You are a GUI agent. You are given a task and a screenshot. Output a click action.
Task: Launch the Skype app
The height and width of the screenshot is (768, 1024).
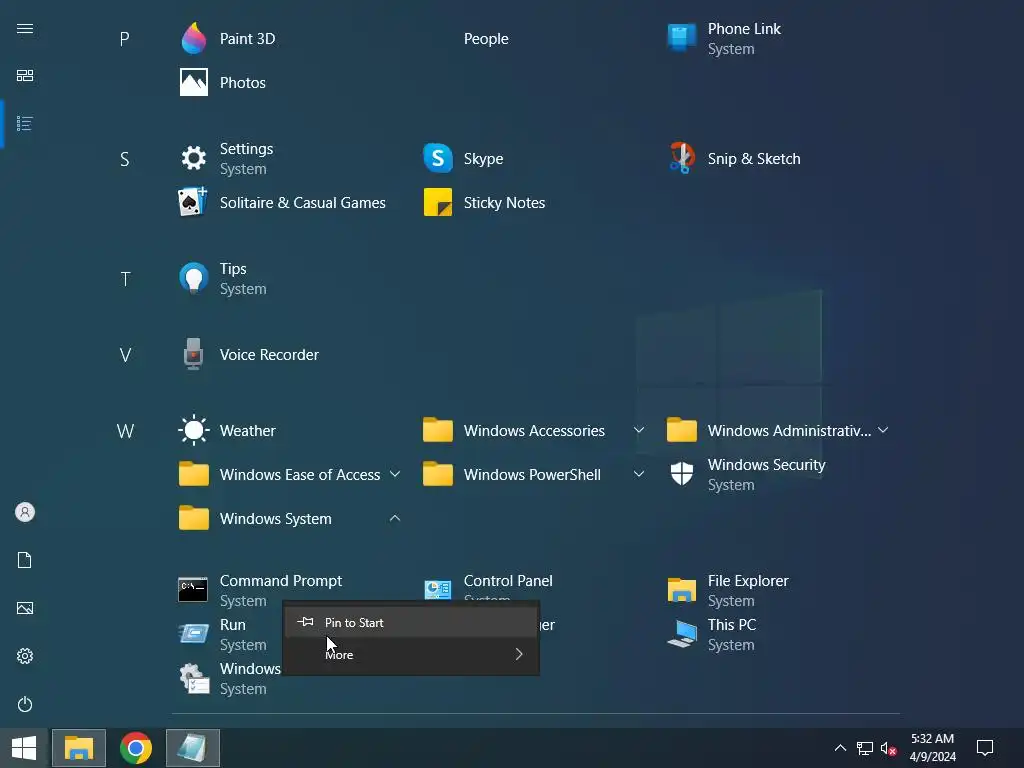(464, 159)
